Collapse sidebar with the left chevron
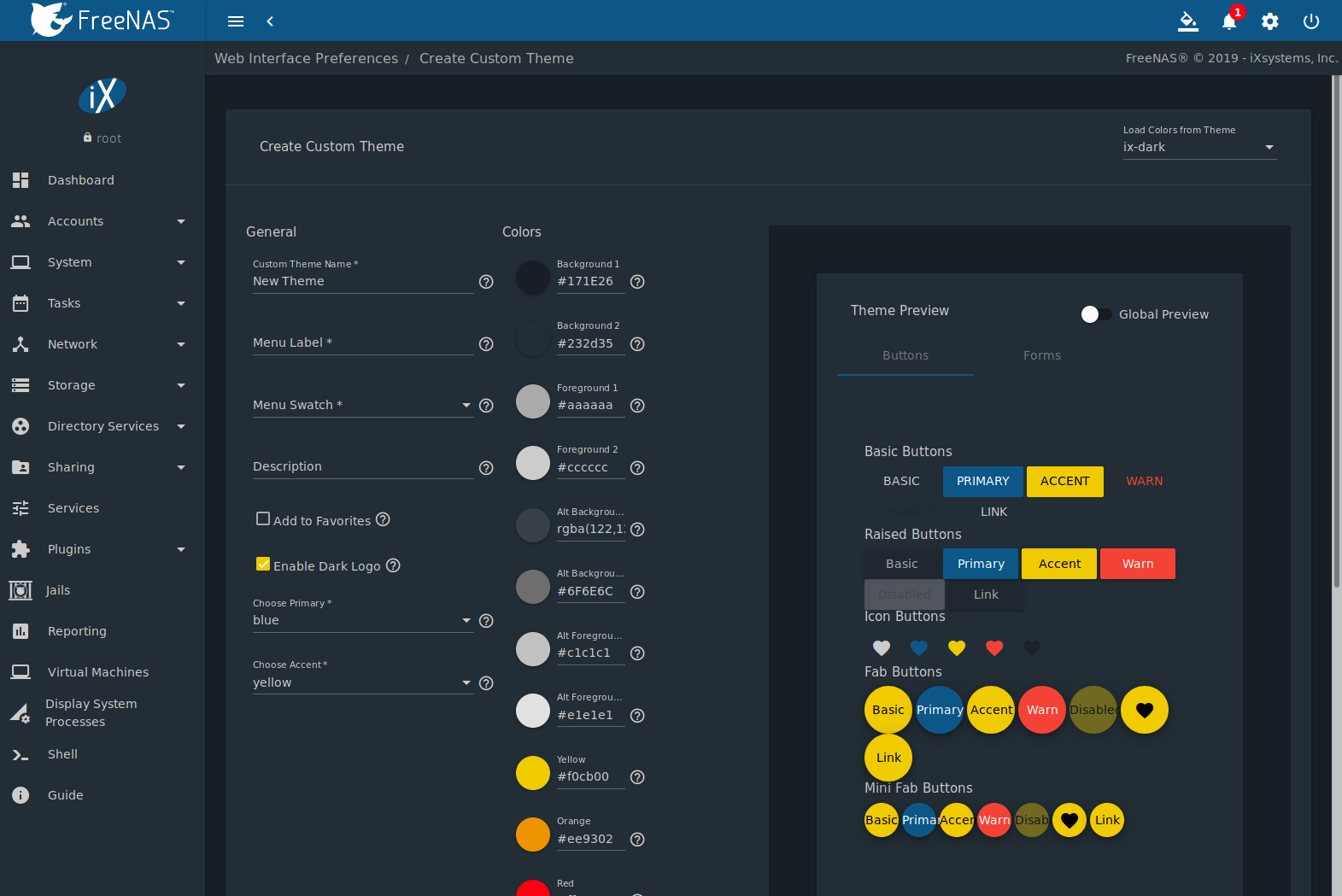The image size is (1342, 896). 270,21
